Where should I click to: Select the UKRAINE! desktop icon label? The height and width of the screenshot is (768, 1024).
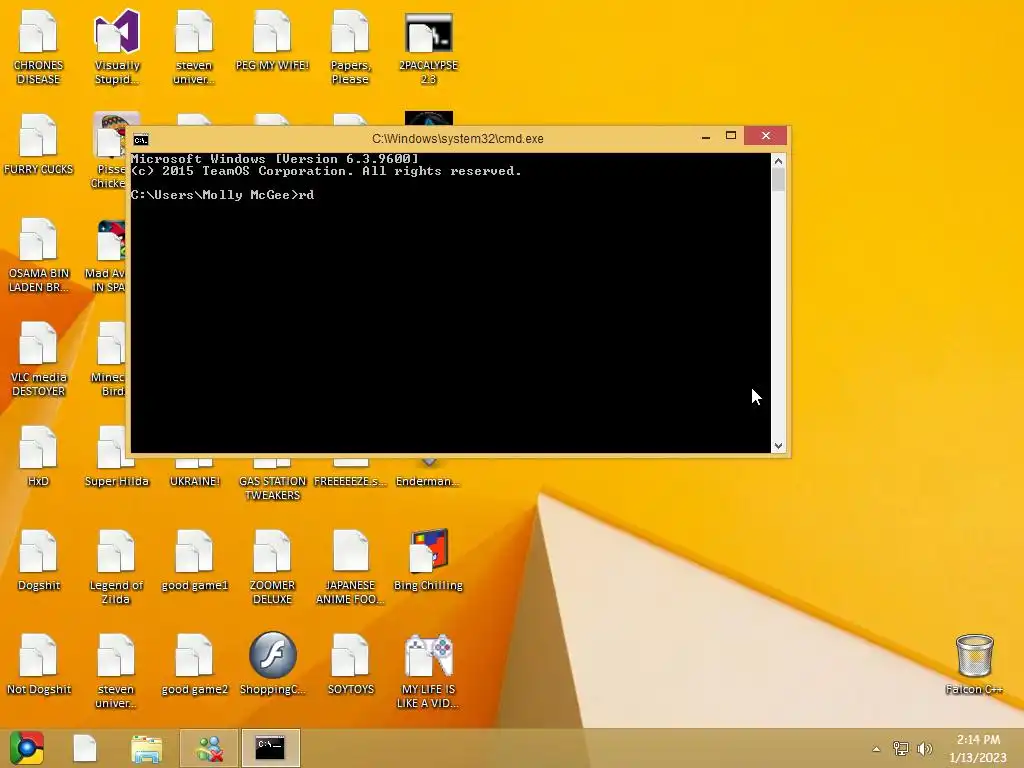tap(194, 481)
